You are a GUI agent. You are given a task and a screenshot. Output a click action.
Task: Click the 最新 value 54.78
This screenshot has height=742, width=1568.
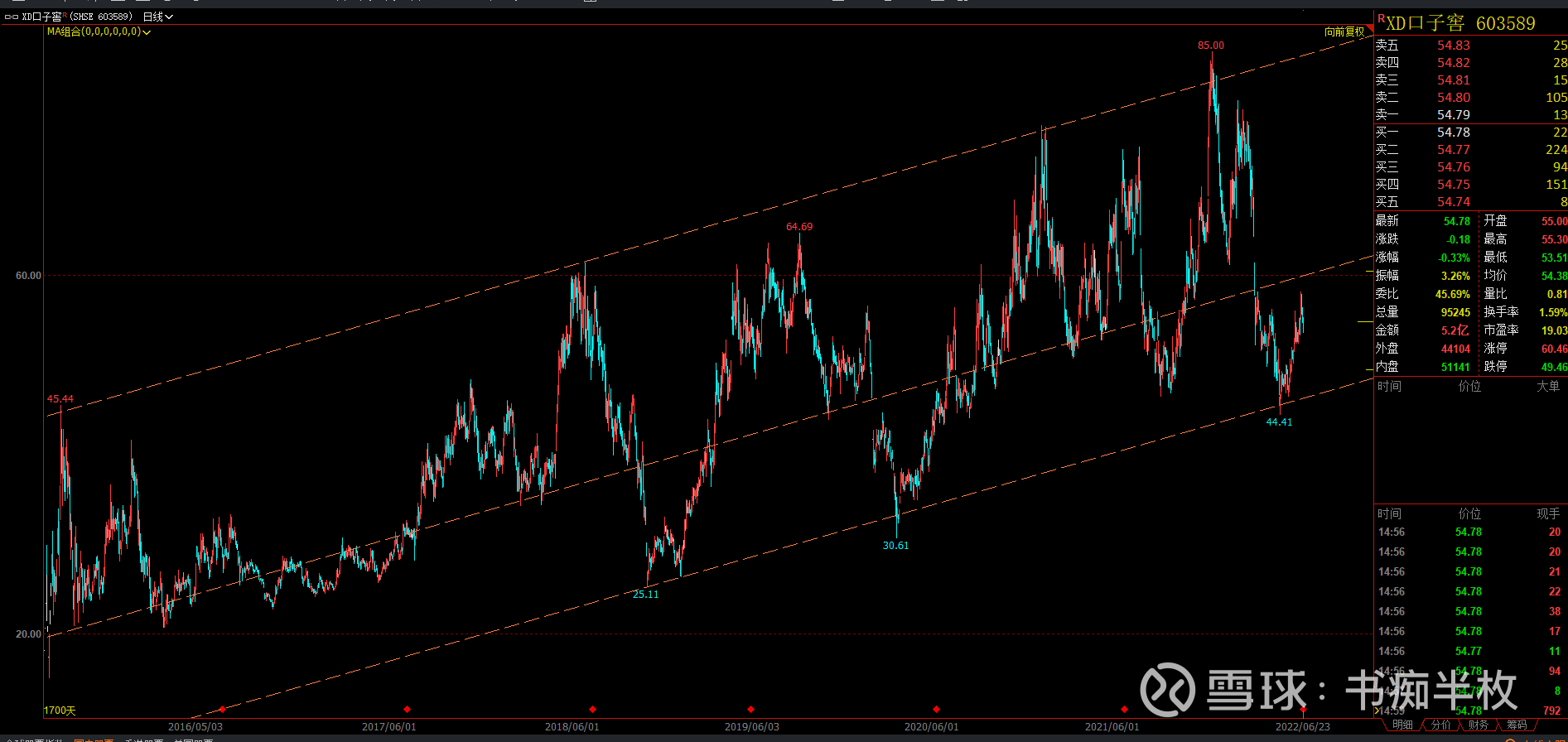tap(1457, 221)
